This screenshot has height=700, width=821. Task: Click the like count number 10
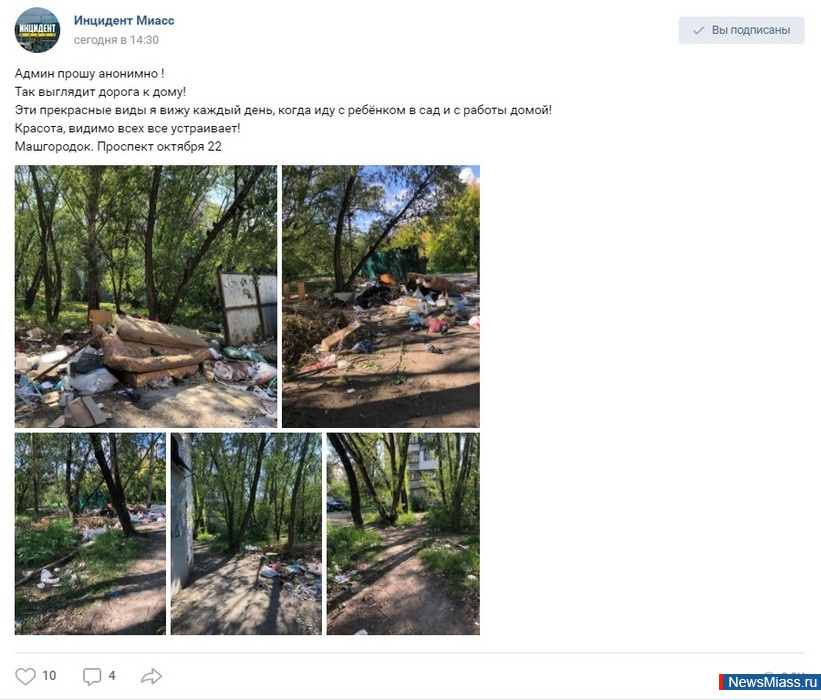[49, 675]
